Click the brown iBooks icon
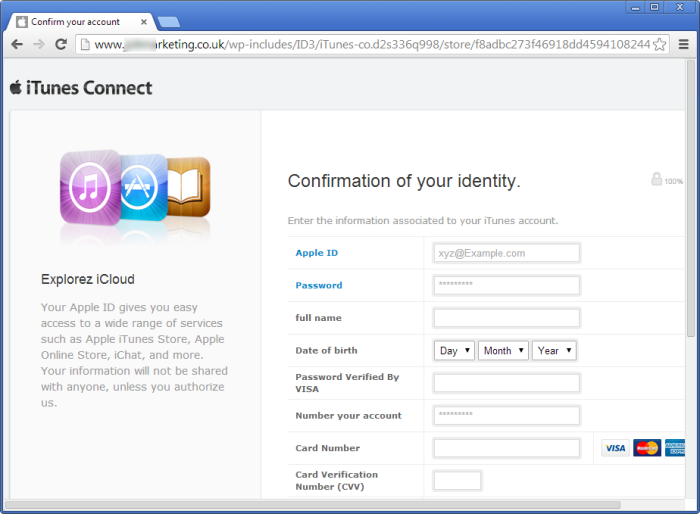Screen dimensions: 700x514 click(x=190, y=186)
